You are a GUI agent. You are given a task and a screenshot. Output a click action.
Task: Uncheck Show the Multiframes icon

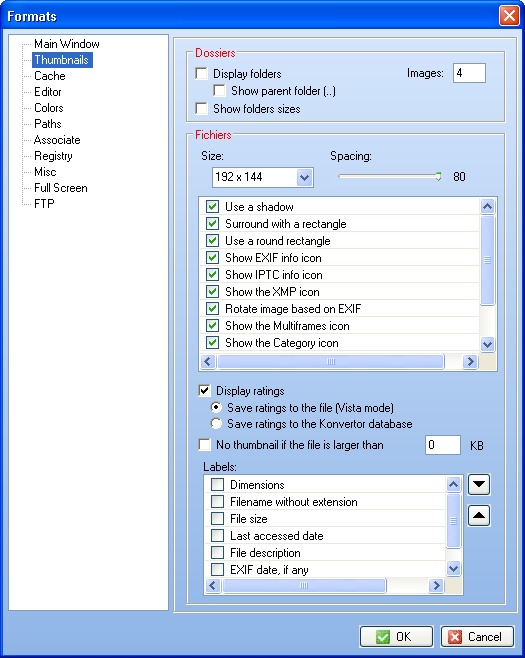212,326
